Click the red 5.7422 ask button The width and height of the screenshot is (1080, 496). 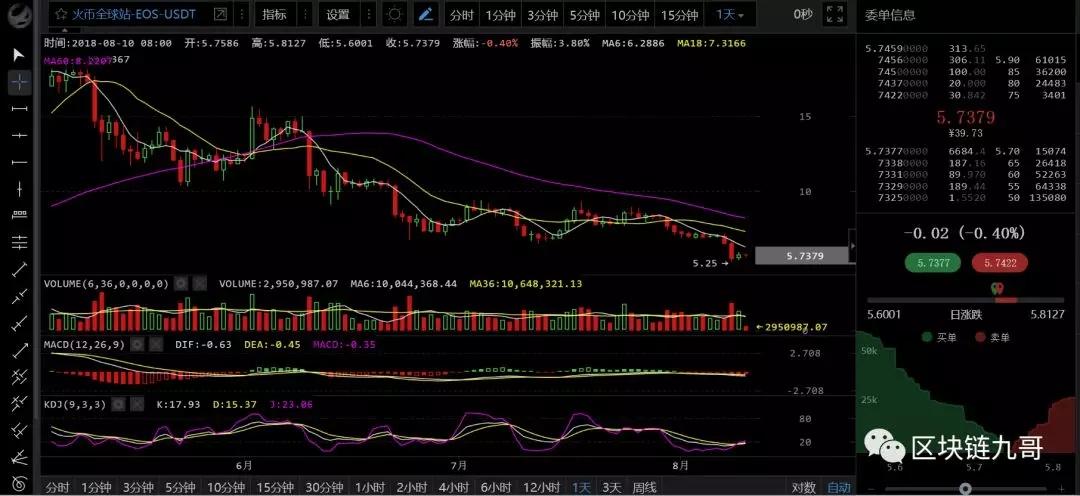tap(999, 262)
